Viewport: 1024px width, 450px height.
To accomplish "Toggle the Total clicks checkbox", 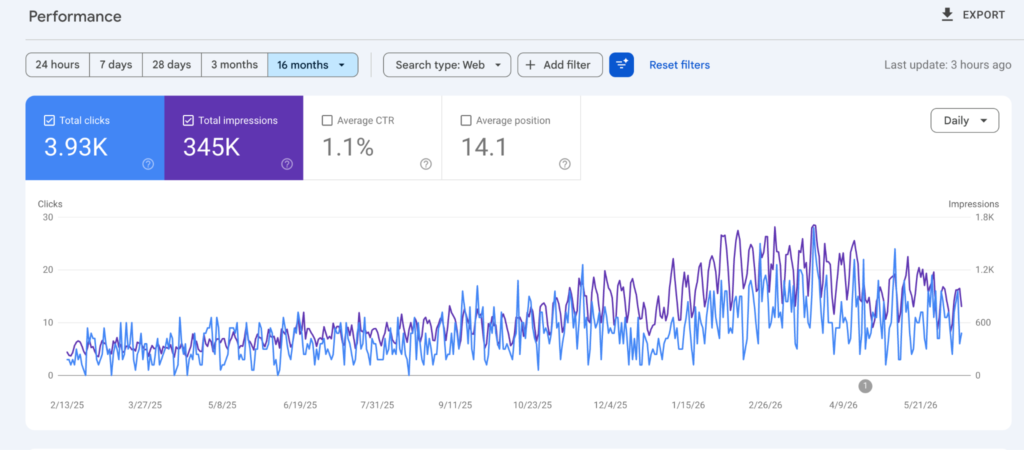I will point(49,120).
